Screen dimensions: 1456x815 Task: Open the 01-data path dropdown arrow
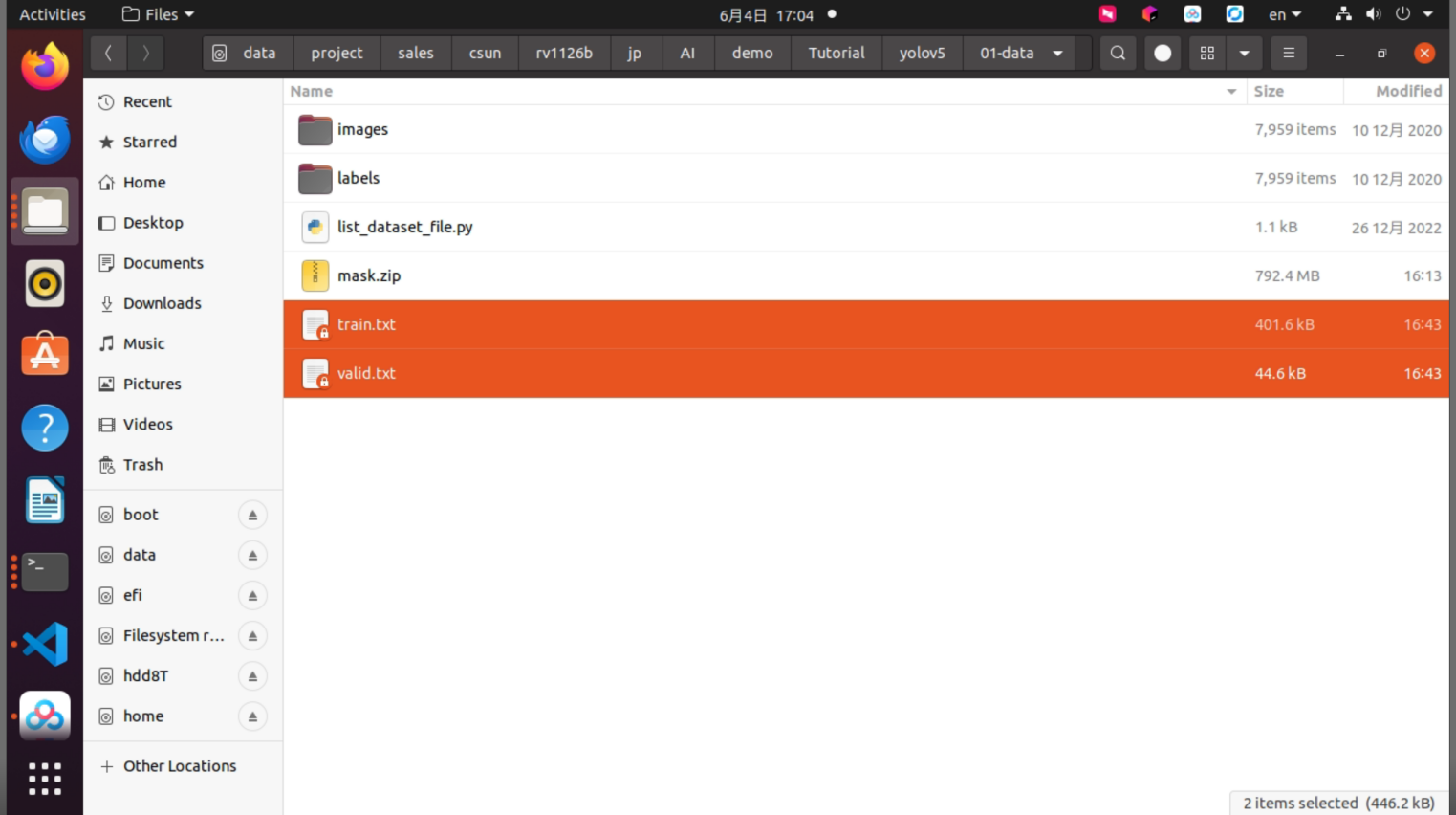click(1058, 54)
